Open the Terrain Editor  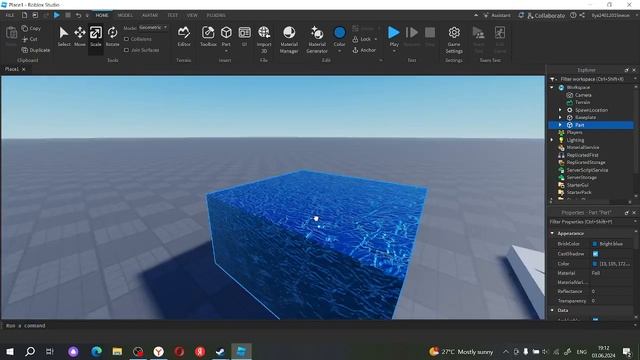tap(184, 36)
